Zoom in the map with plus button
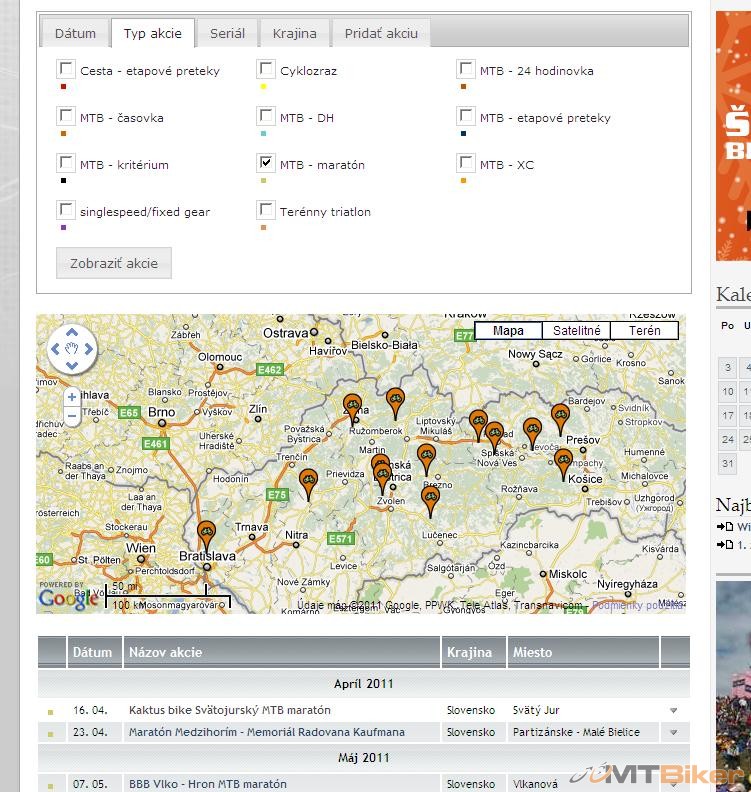Image resolution: width=751 pixels, height=792 pixels. [x=72, y=397]
